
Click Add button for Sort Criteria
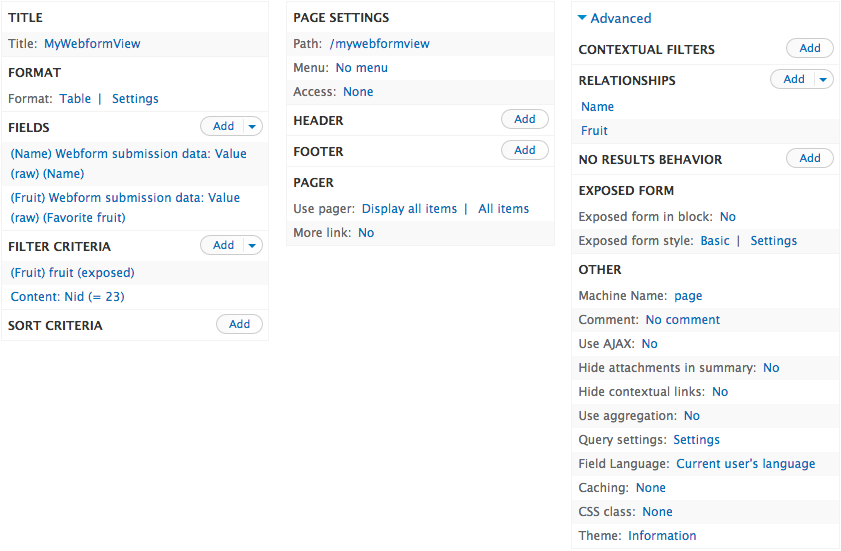(239, 324)
